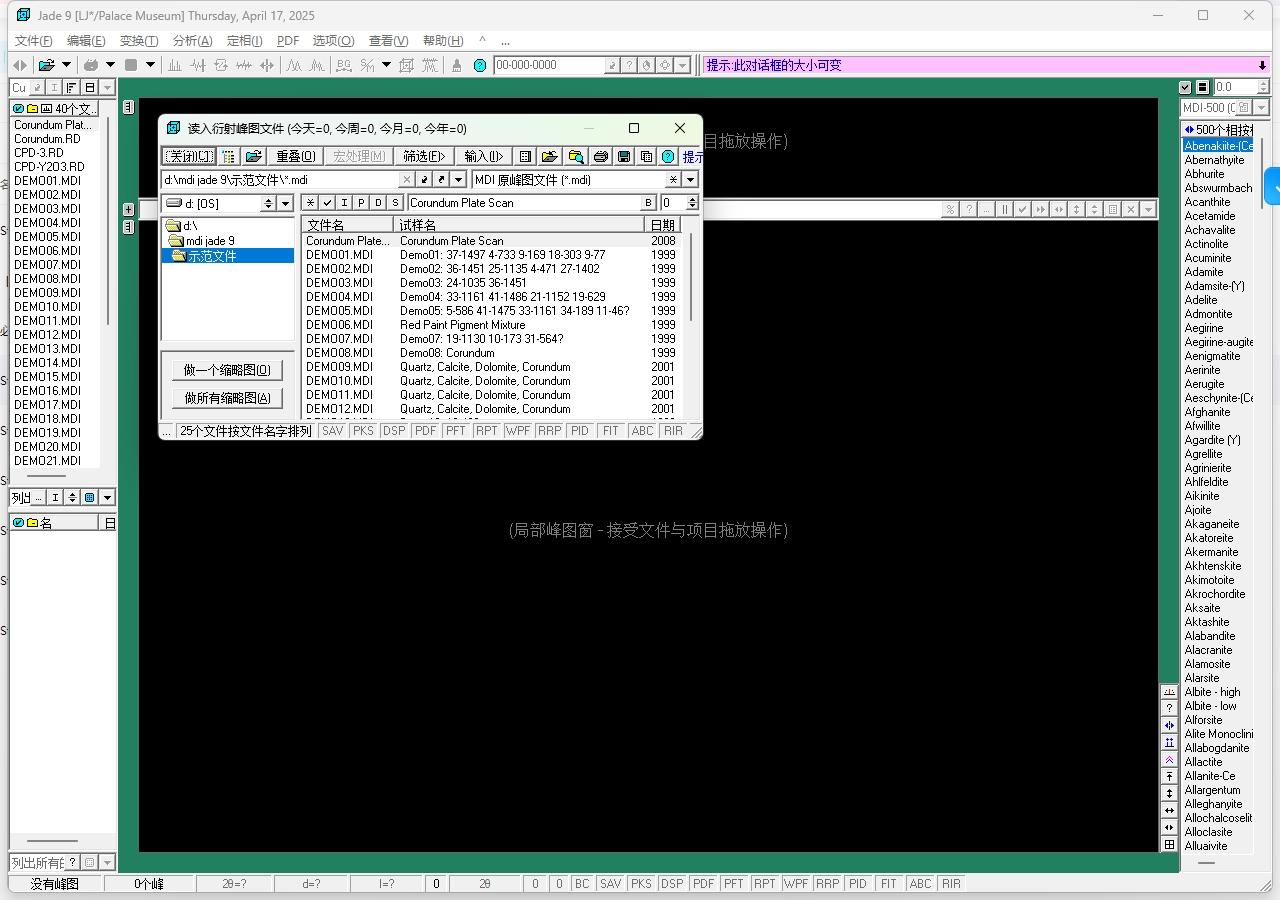Click the 重叠(O) button
The height and width of the screenshot is (900, 1280).
295,156
